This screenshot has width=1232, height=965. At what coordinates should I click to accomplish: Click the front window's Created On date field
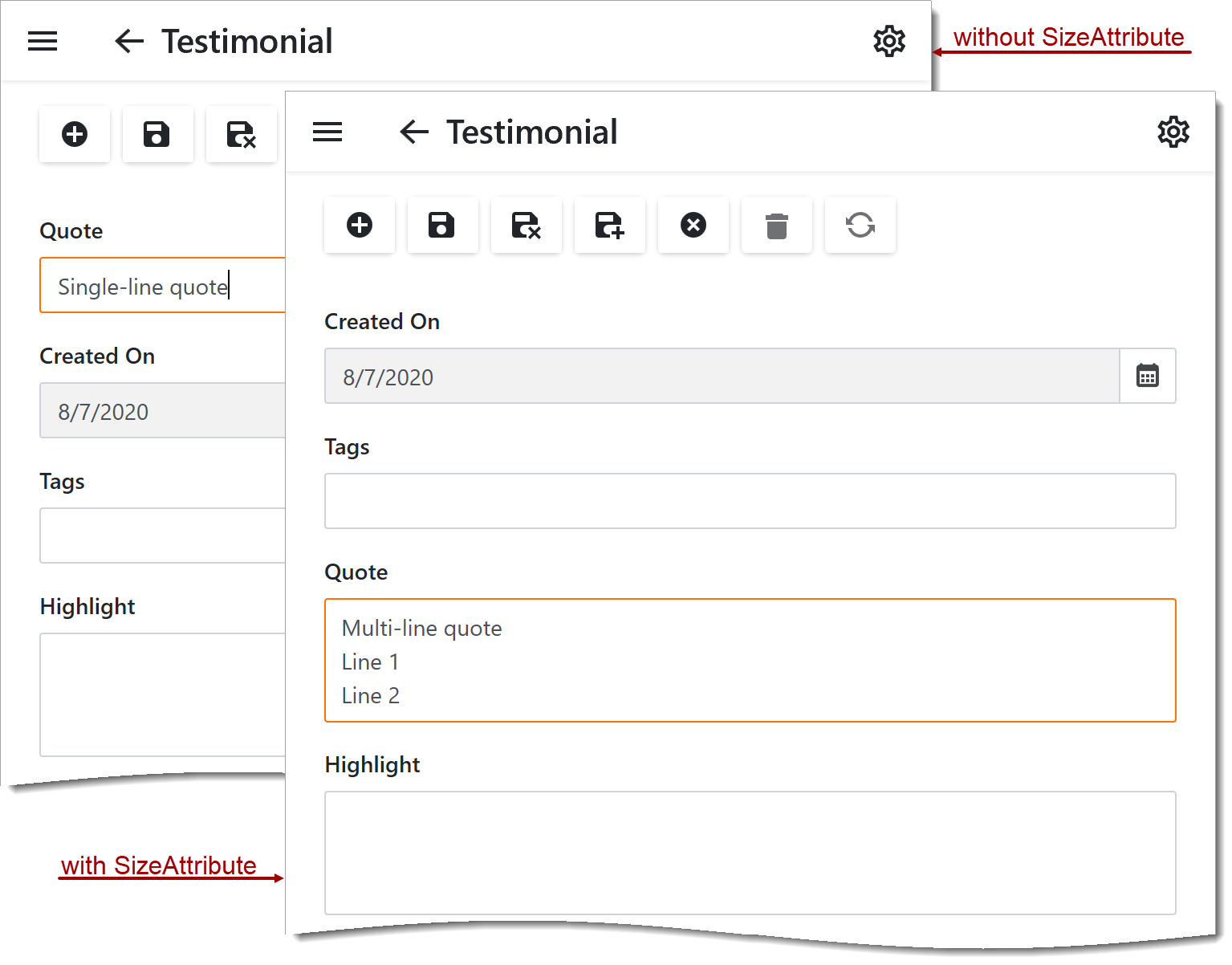tap(721, 377)
